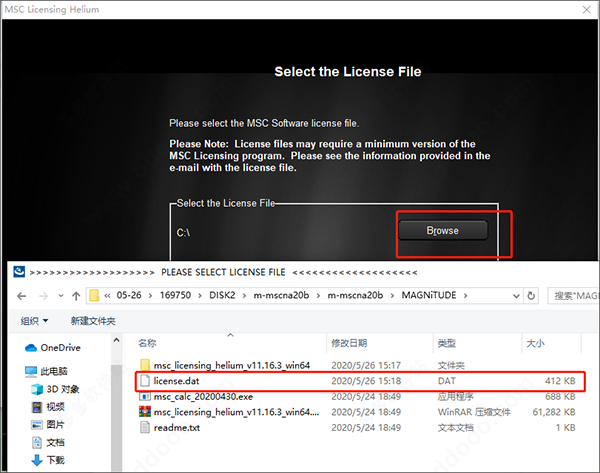Expand chevron after DISK2 breadcrumb
This screenshot has height=473, width=600.
coord(244,296)
